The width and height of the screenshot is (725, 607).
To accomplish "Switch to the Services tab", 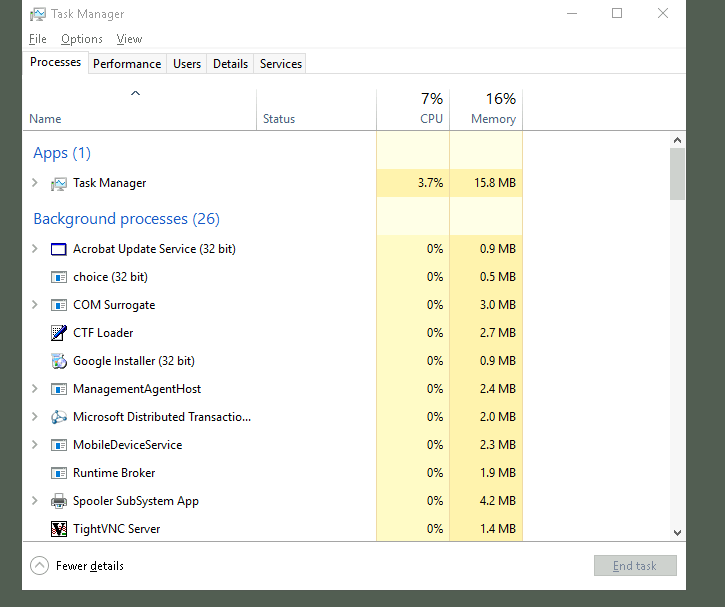I will coord(281,64).
